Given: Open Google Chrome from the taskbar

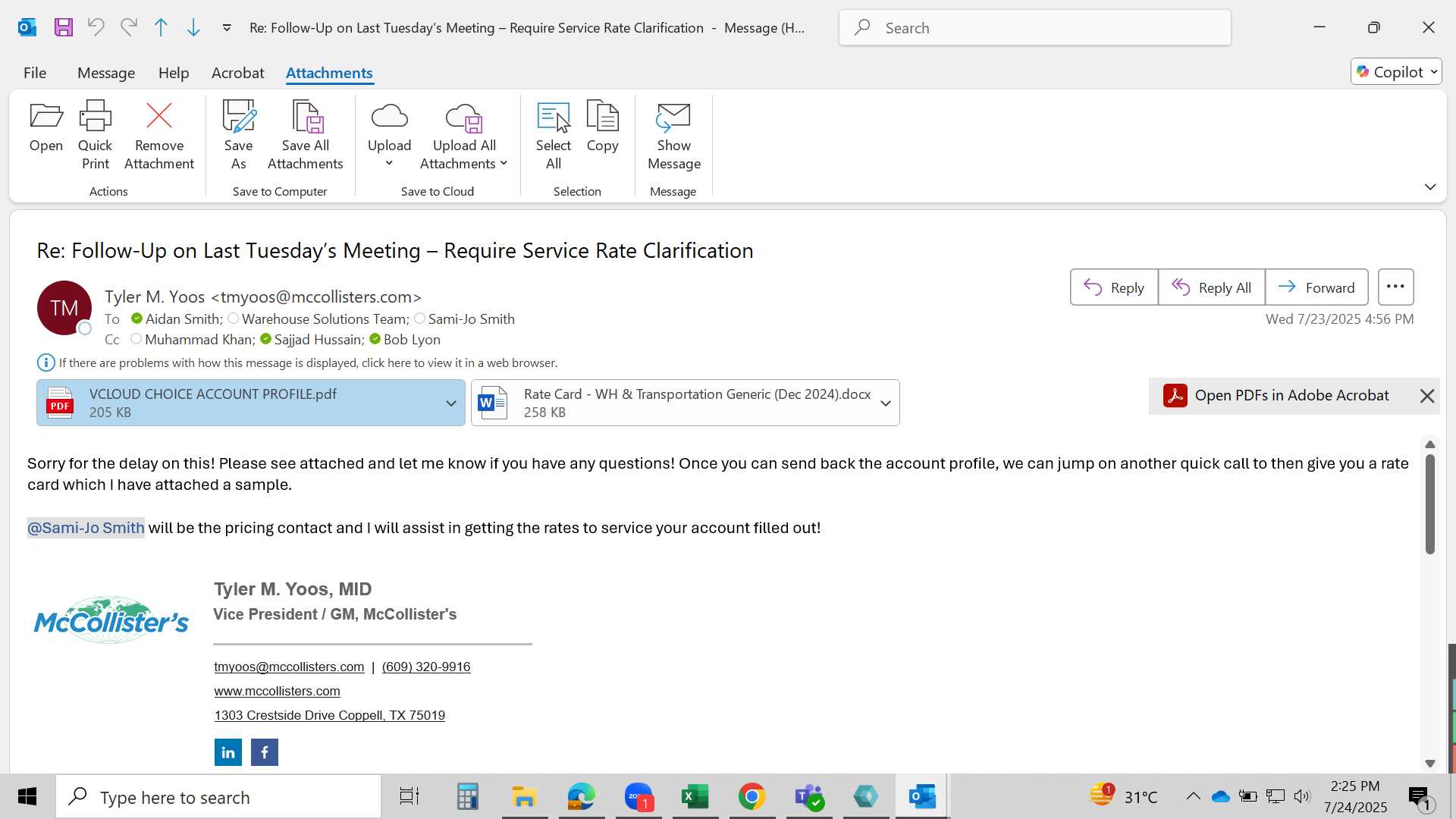Looking at the screenshot, I should [x=752, y=797].
